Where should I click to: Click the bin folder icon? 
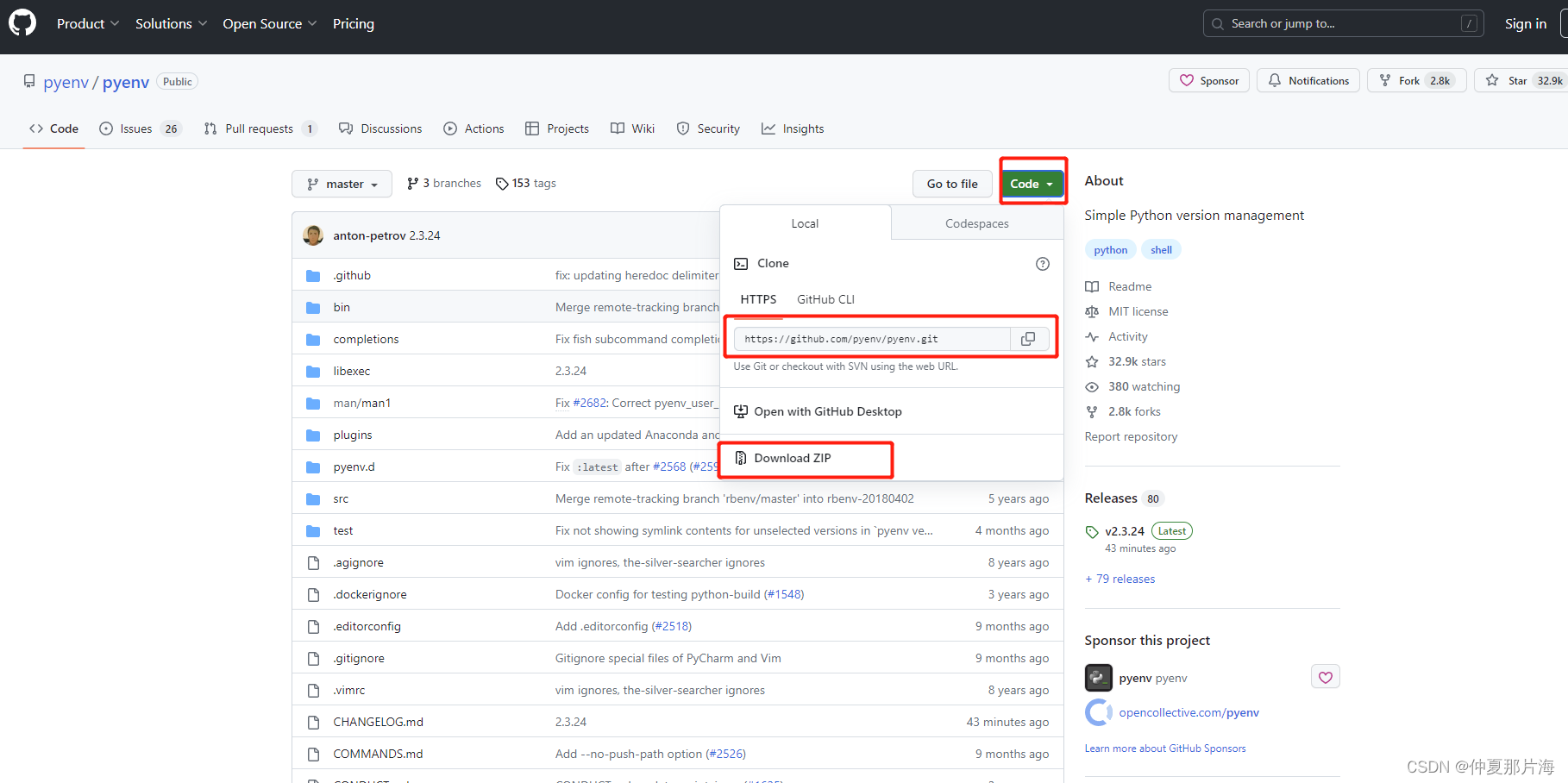coord(313,308)
